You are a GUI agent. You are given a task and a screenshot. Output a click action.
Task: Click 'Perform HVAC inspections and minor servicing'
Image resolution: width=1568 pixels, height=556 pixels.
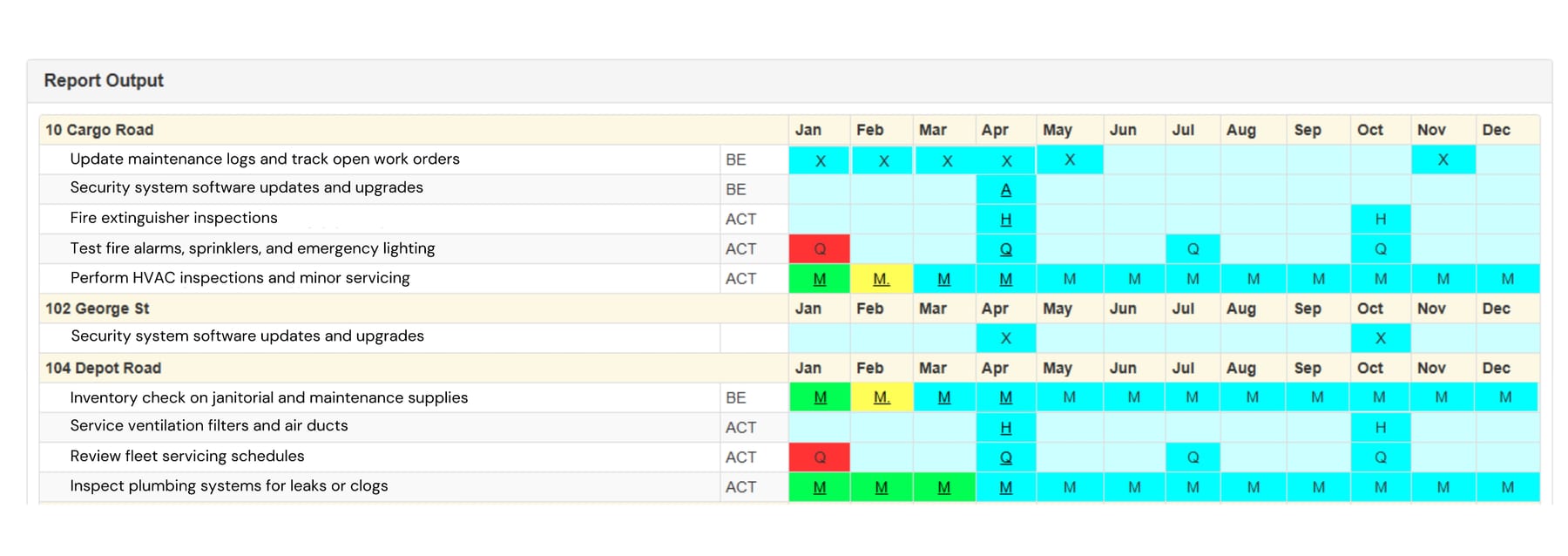tap(240, 278)
